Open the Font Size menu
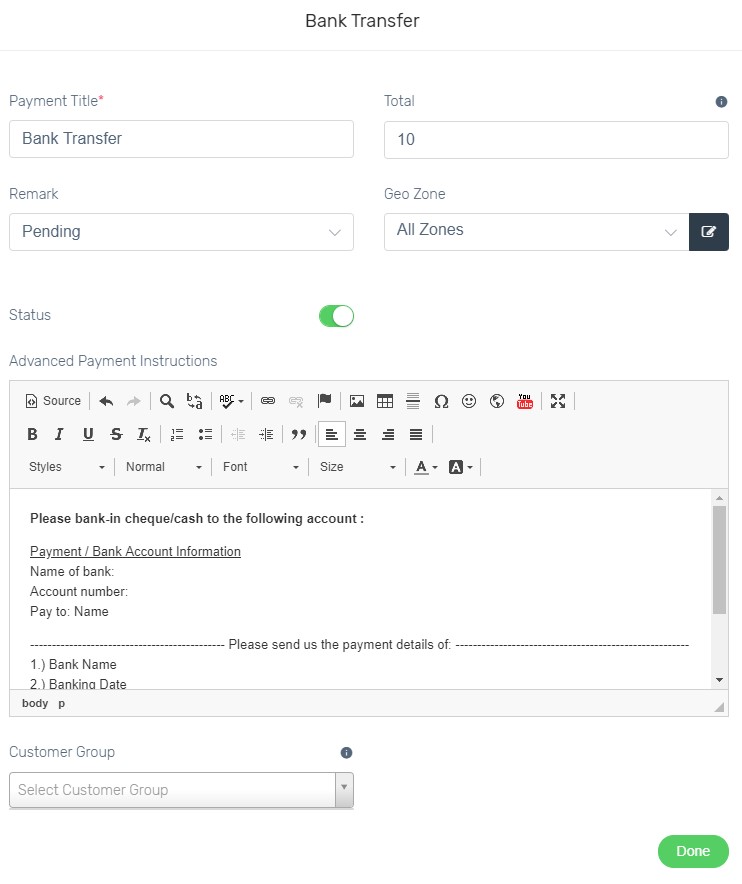The width and height of the screenshot is (742, 884). [357, 467]
